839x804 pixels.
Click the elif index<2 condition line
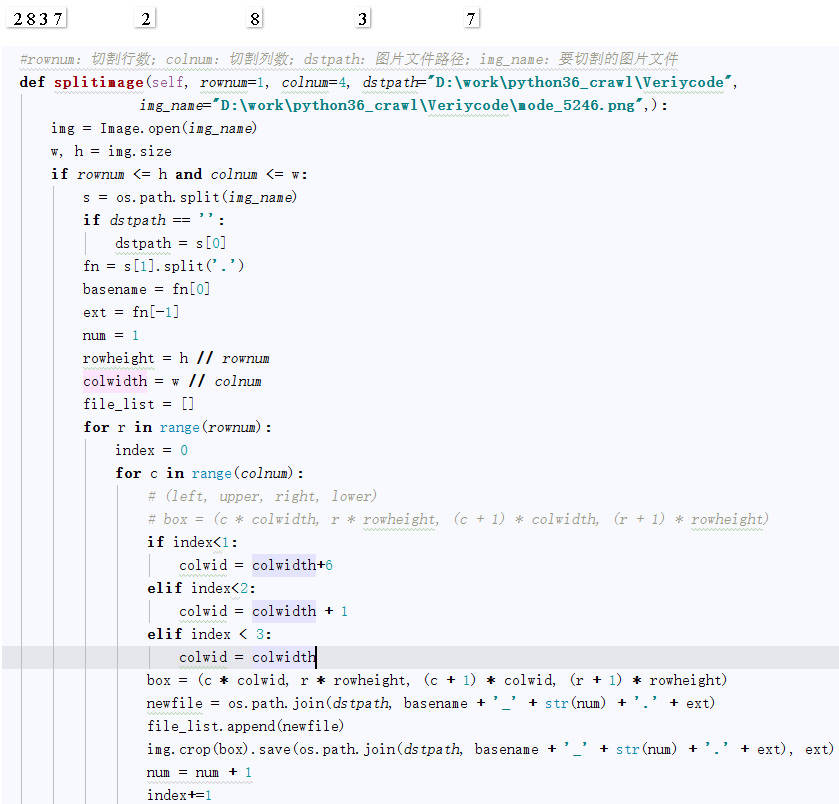(200, 587)
